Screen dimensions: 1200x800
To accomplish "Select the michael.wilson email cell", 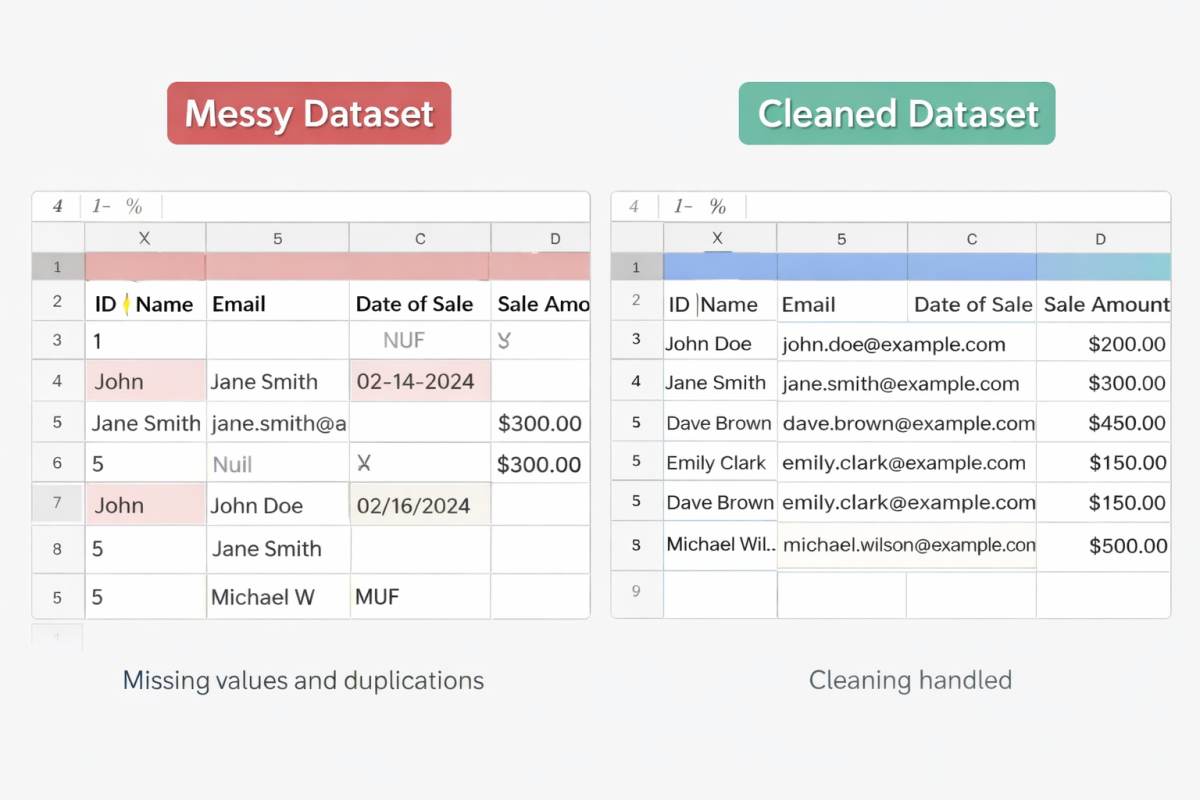I will 907,545.
